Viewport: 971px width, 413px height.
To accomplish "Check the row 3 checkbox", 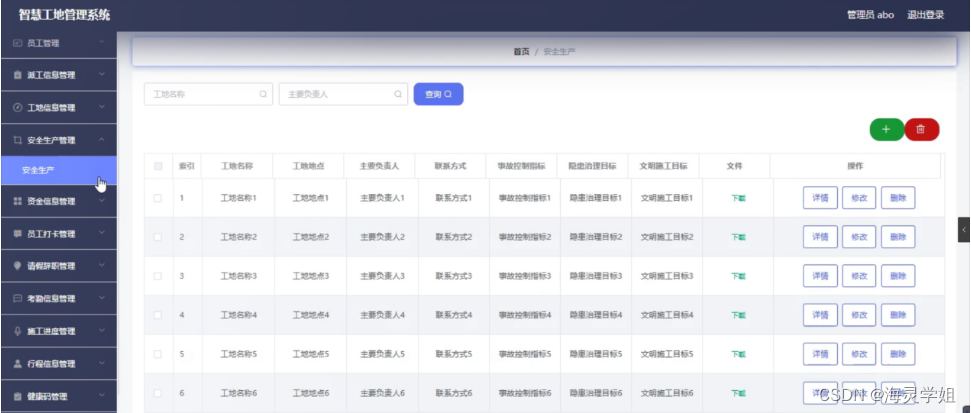I will (158, 276).
